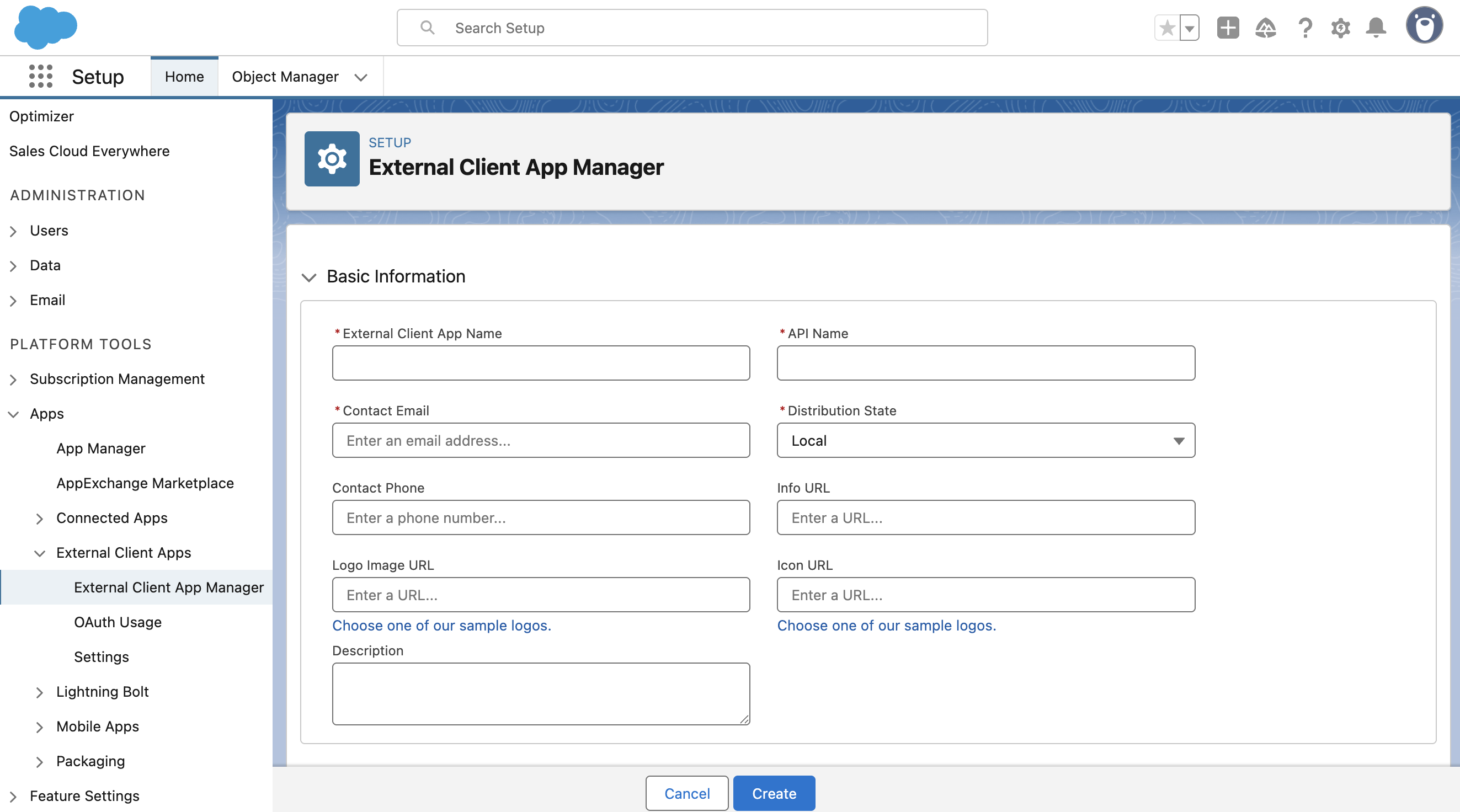The image size is (1460, 812).
Task: Click the External Client App Name field
Action: coord(541,362)
